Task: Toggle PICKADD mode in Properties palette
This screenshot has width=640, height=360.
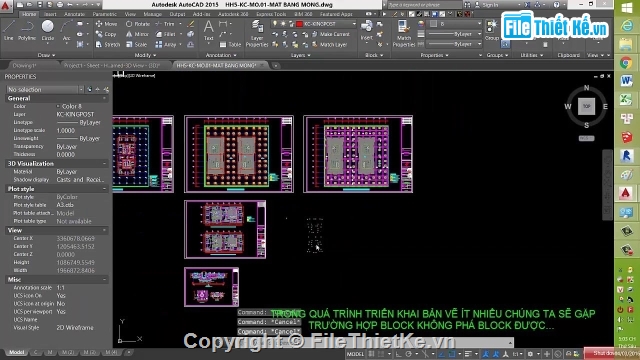Action: tap(89, 89)
